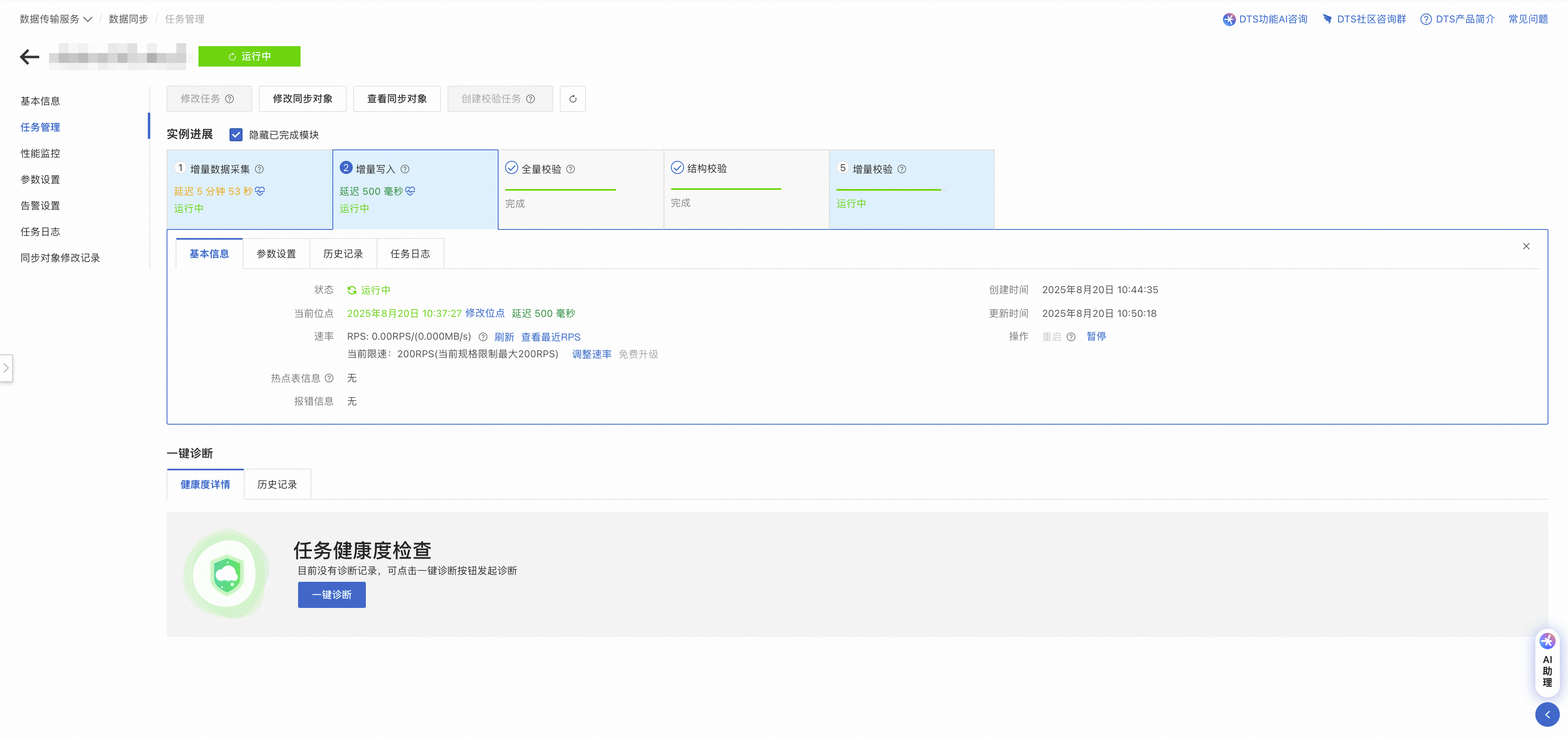
Task: Click the 调整速率 link
Action: 592,354
